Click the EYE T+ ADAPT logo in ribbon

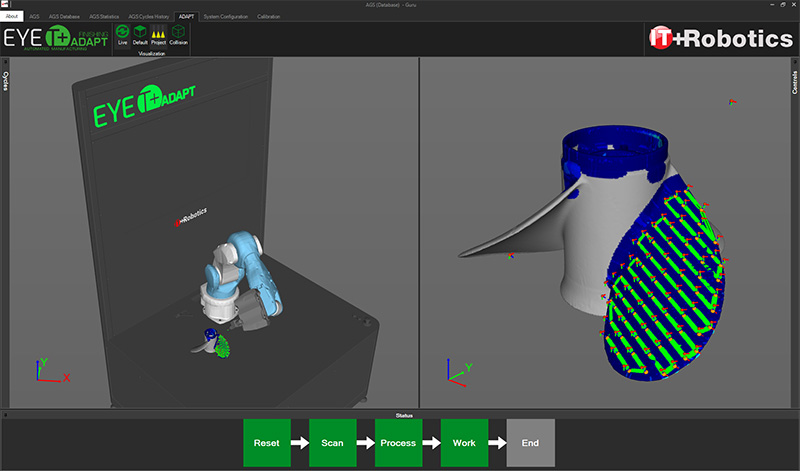click(x=56, y=38)
